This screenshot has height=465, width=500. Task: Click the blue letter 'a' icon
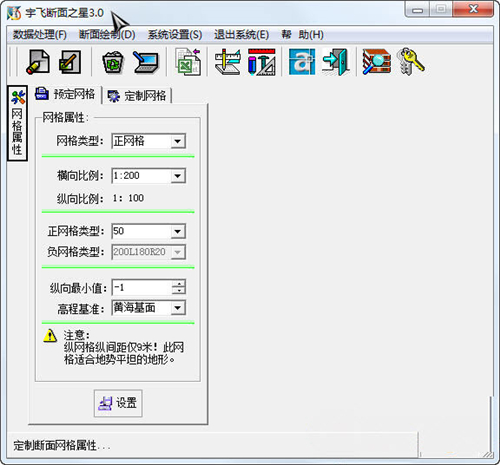point(302,62)
